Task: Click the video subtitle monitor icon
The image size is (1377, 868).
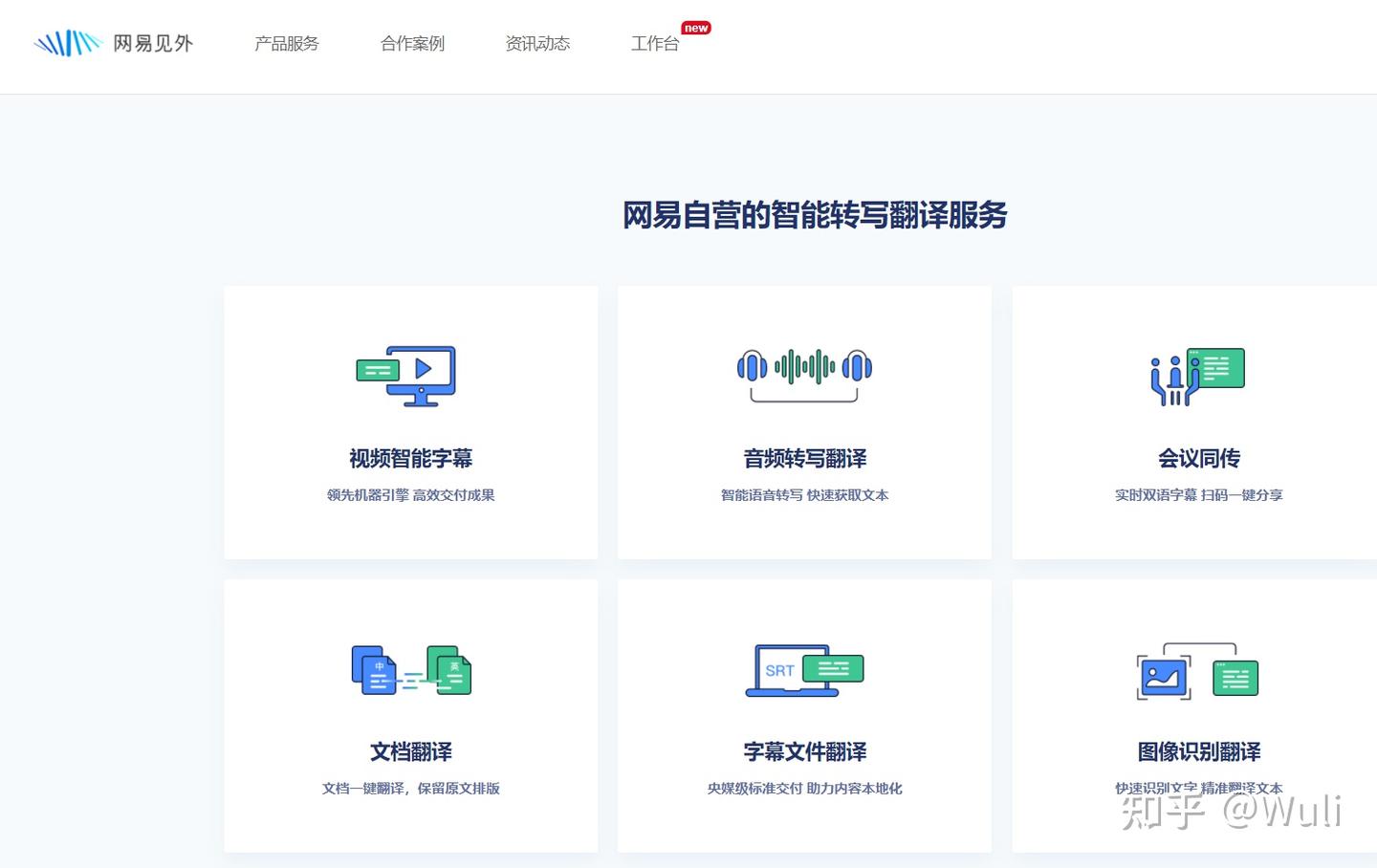Action: point(406,376)
